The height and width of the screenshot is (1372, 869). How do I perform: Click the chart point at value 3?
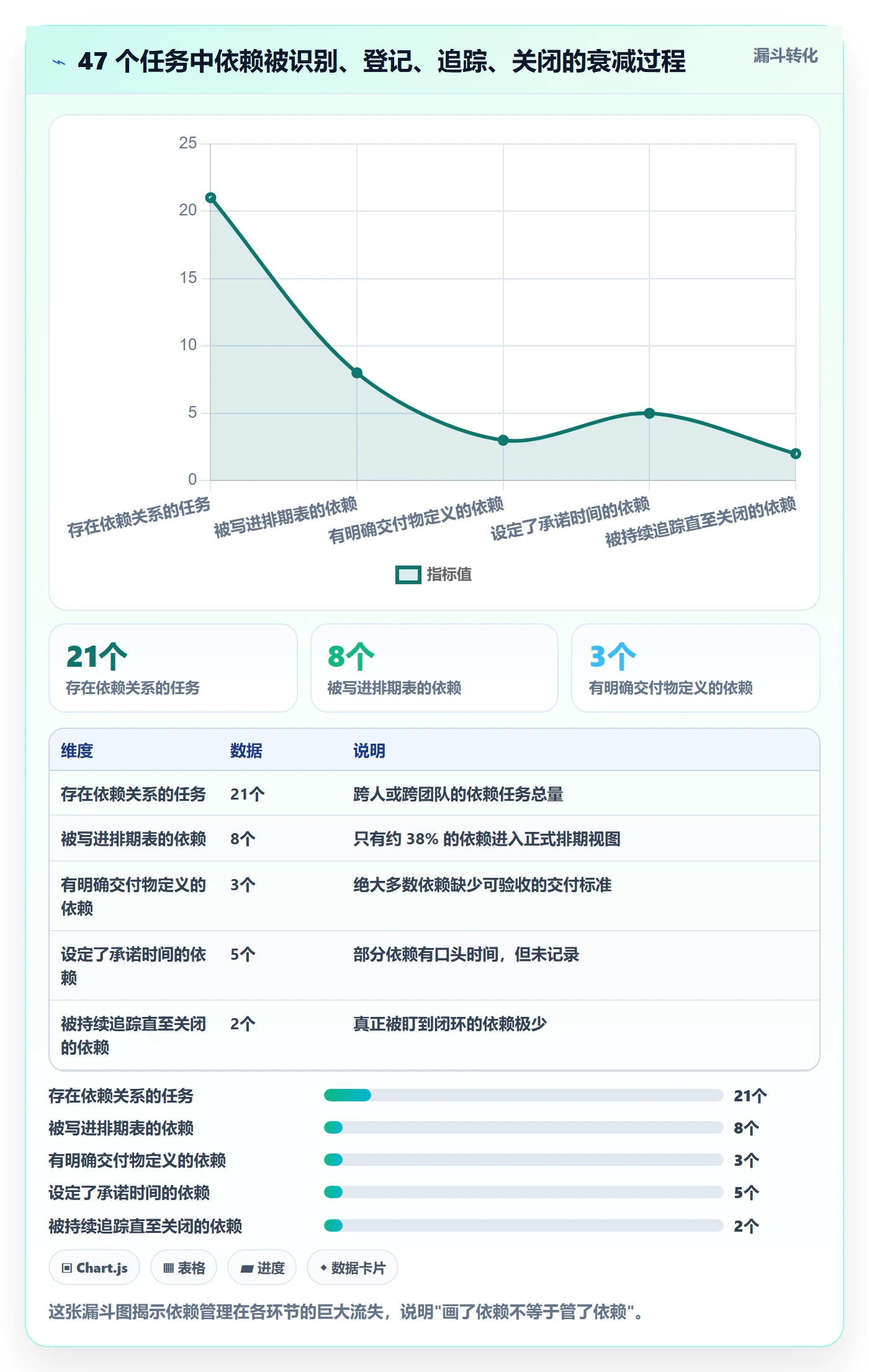503,440
